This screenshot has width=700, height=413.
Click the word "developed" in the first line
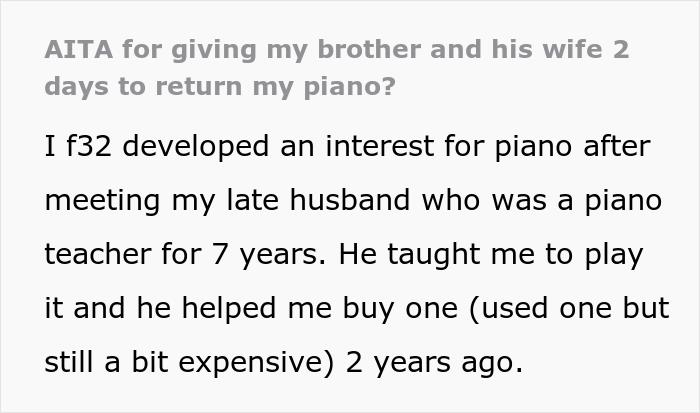pyautogui.click(x=196, y=146)
